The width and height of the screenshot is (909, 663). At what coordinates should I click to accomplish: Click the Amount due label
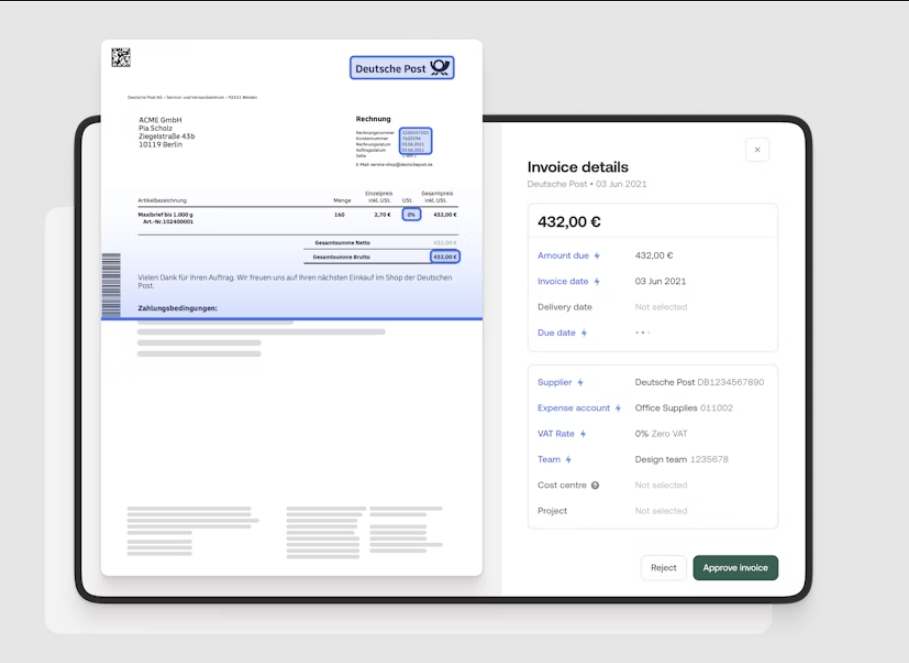click(x=563, y=256)
